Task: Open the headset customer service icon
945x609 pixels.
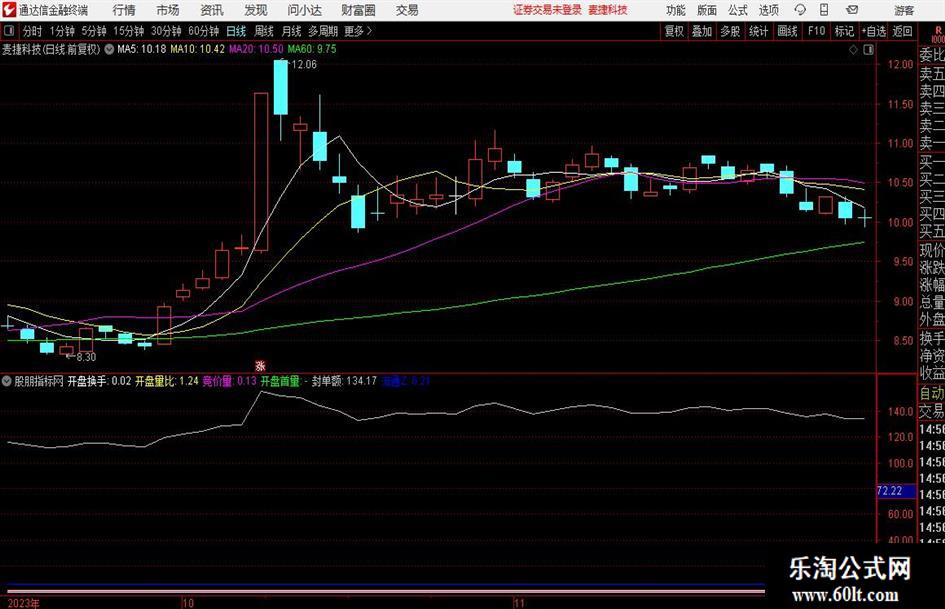Action: point(800,10)
